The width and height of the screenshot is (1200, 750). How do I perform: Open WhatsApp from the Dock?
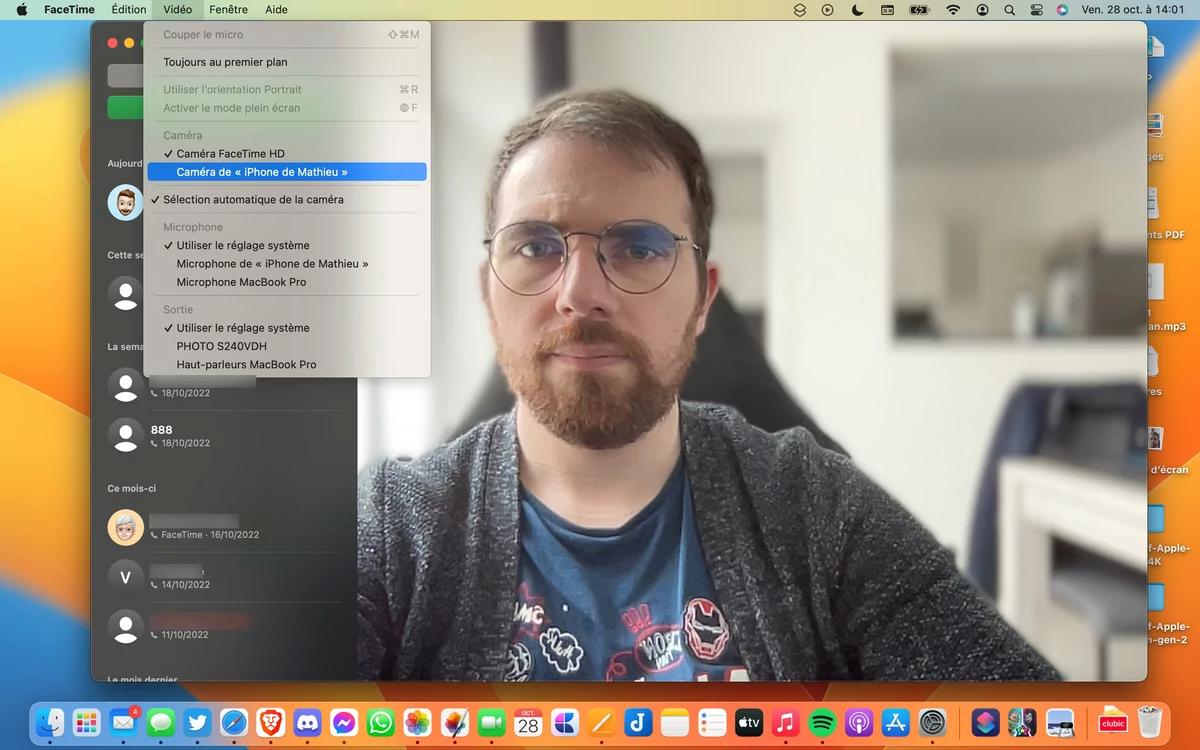[380, 722]
